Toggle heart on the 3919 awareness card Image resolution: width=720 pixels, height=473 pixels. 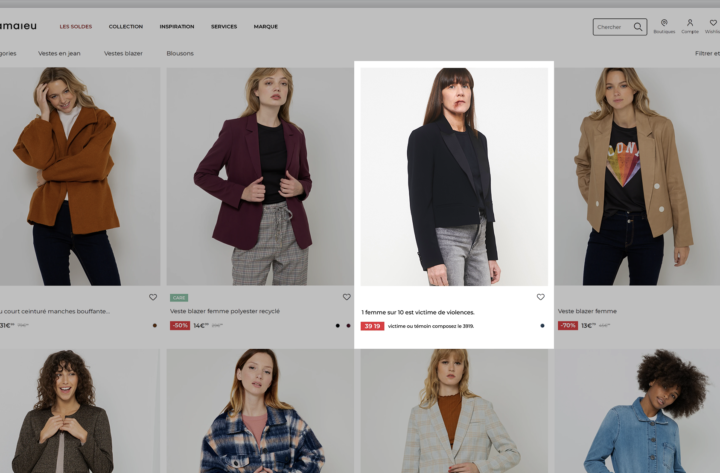coord(540,297)
